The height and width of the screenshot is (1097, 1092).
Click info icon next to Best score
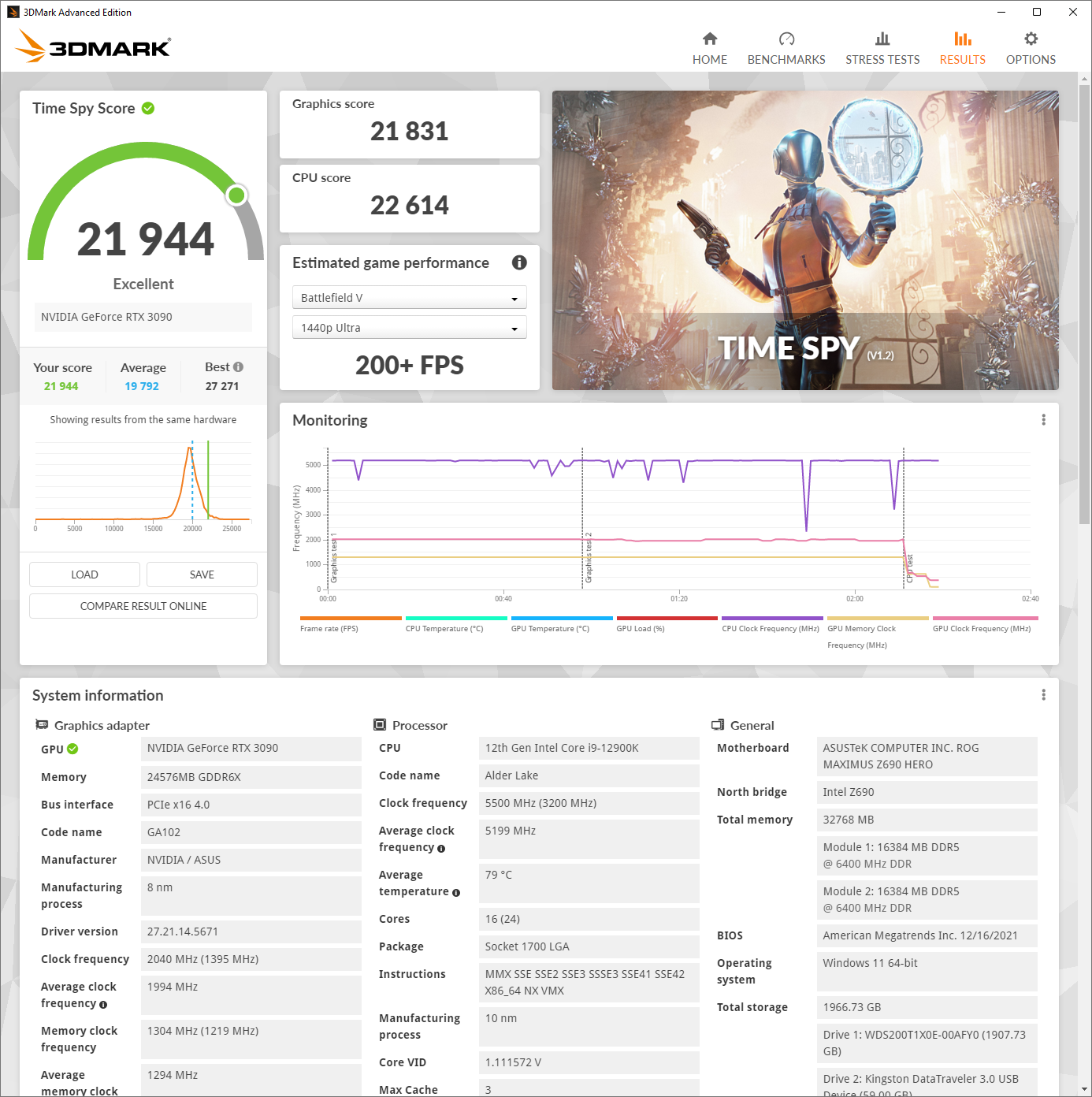click(239, 367)
